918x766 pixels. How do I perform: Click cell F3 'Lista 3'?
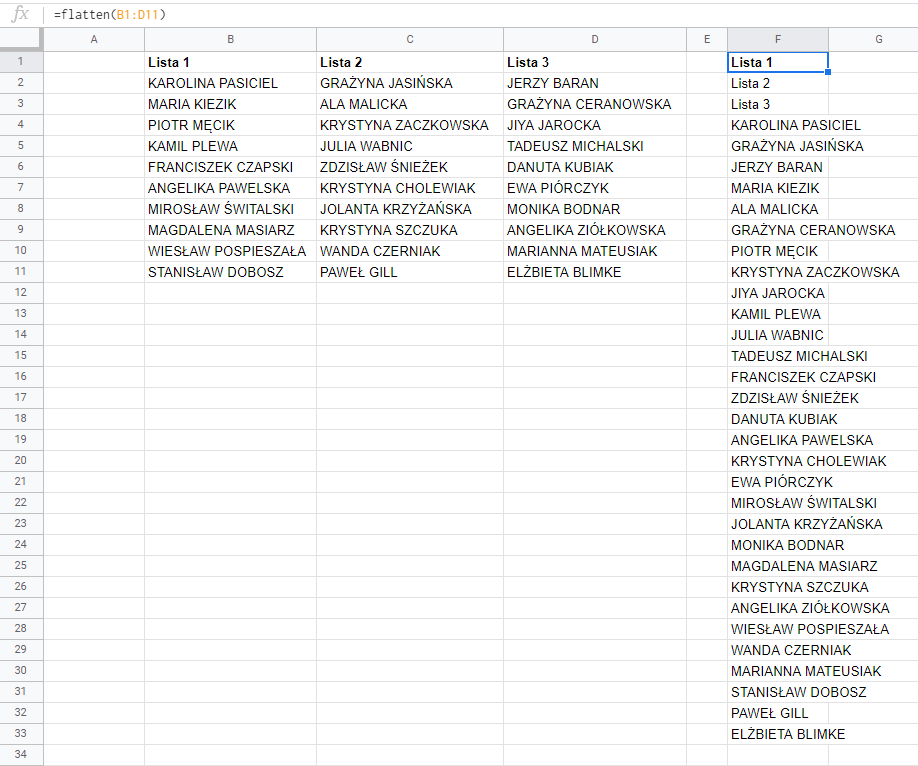click(x=777, y=104)
